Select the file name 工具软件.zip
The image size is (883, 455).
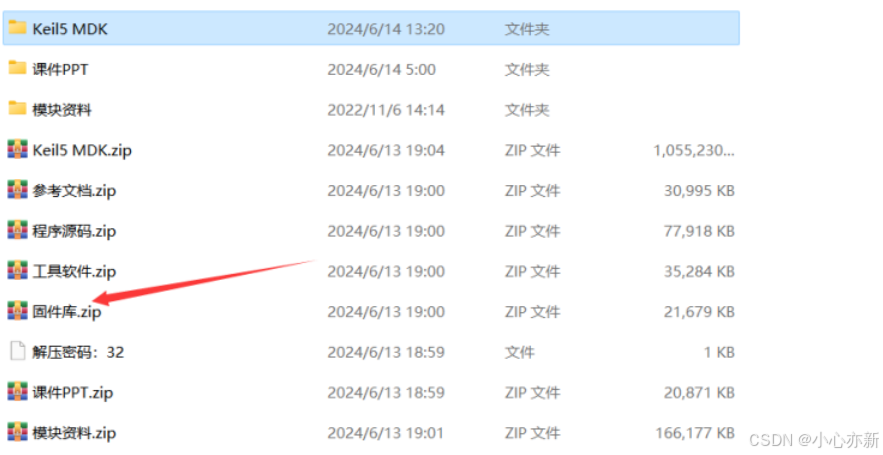coord(74,272)
